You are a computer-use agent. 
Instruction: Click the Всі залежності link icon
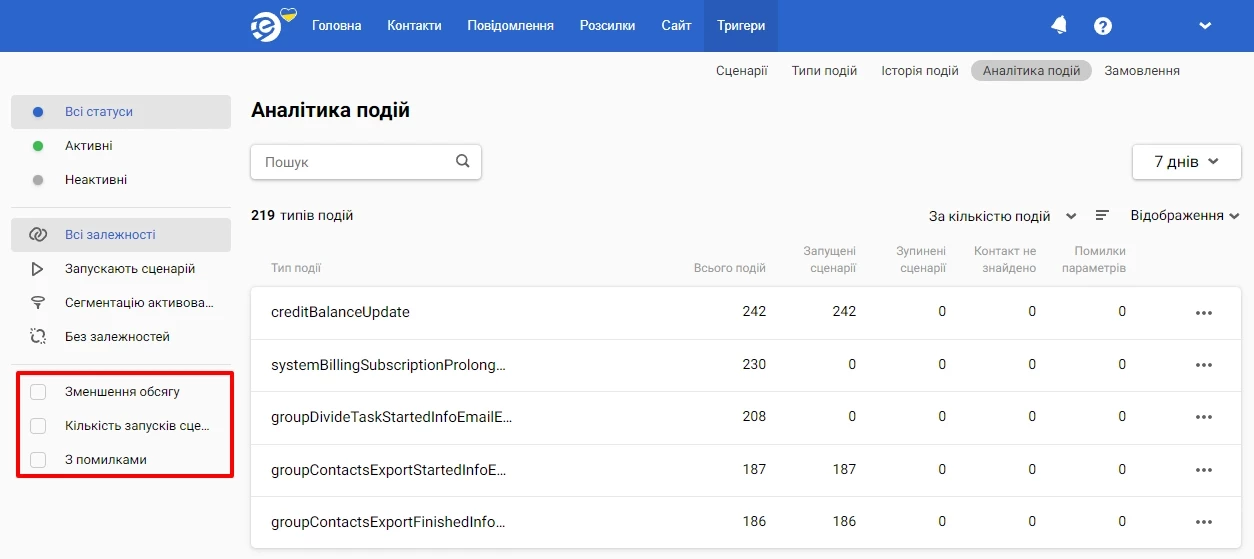point(38,235)
